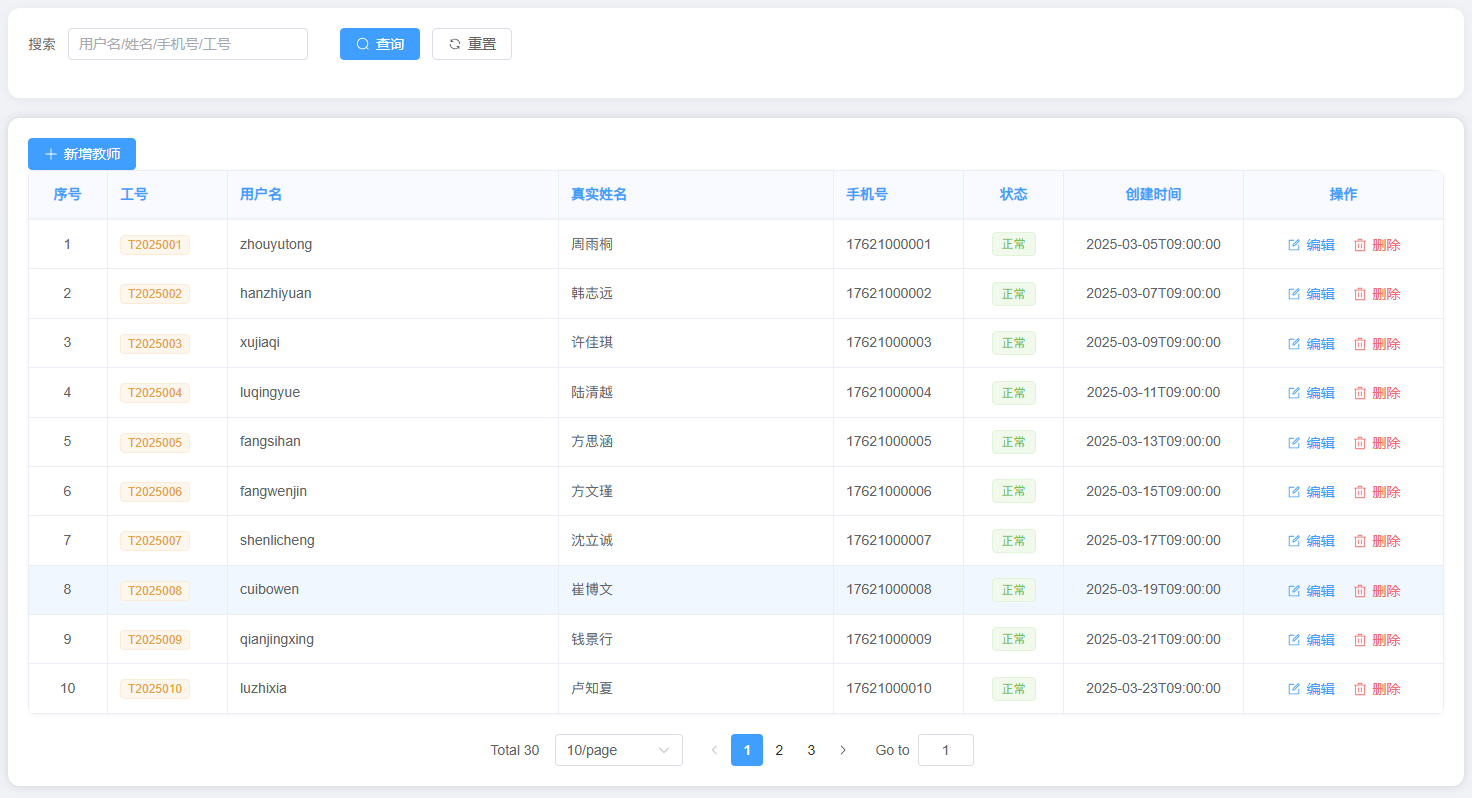
Task: Click the edit pencil icon for cuibowen
Action: pyautogui.click(x=1294, y=591)
